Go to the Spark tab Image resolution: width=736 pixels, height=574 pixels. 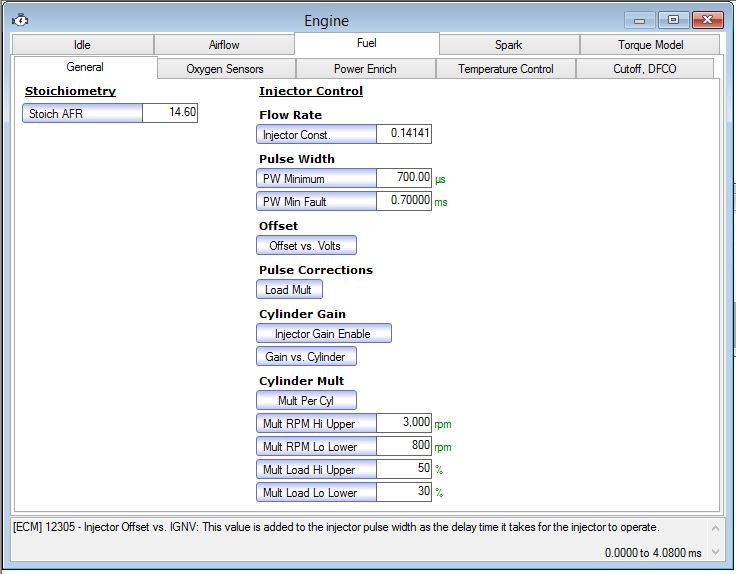pyautogui.click(x=509, y=45)
